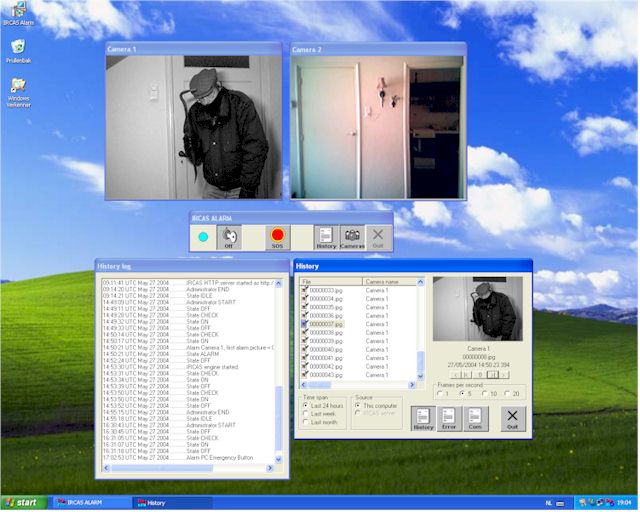This screenshot has height=512, width=640.
Task: Click the Camera 1 live view
Action: pos(193,127)
